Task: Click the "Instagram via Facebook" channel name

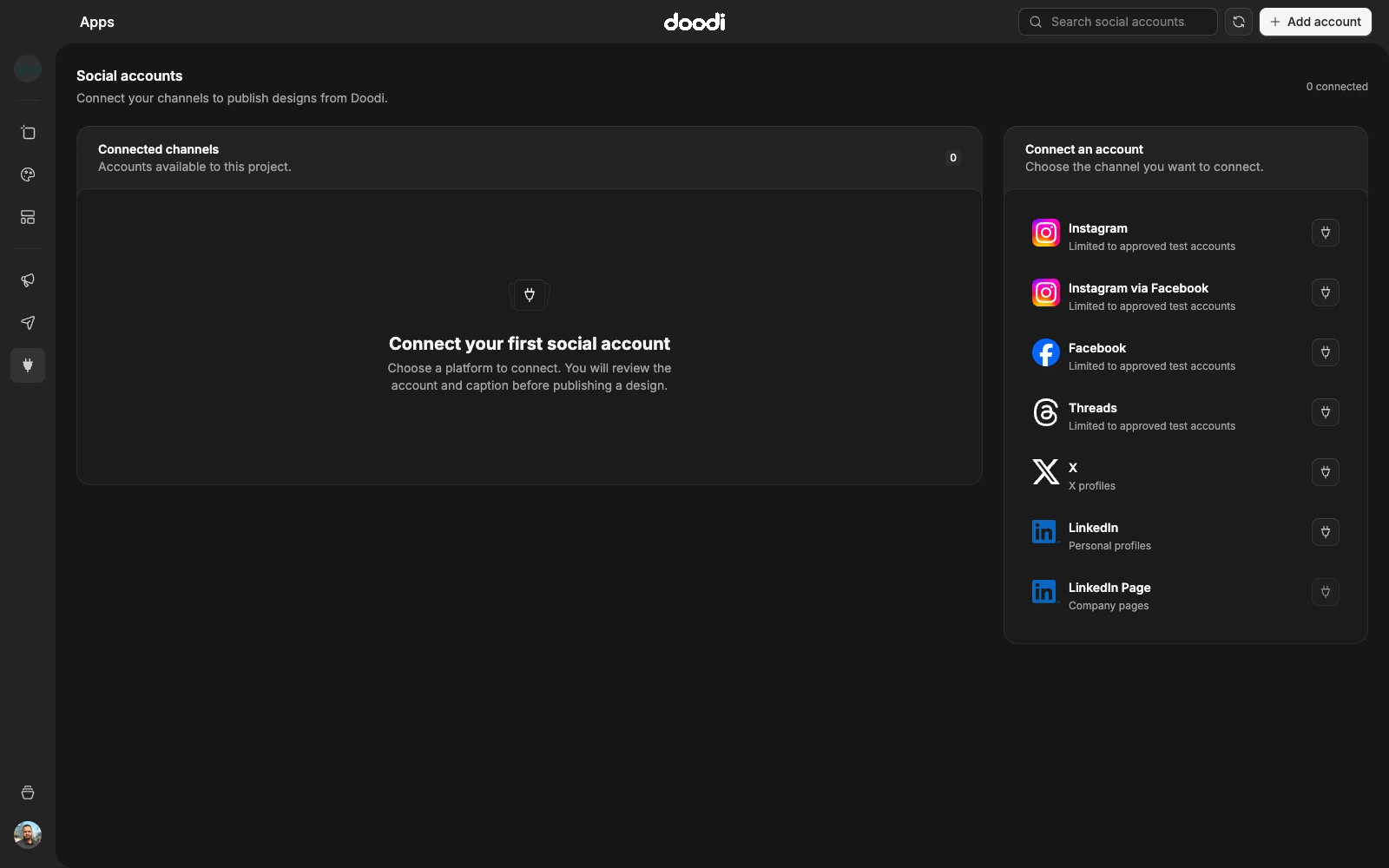Action: tap(1138, 288)
